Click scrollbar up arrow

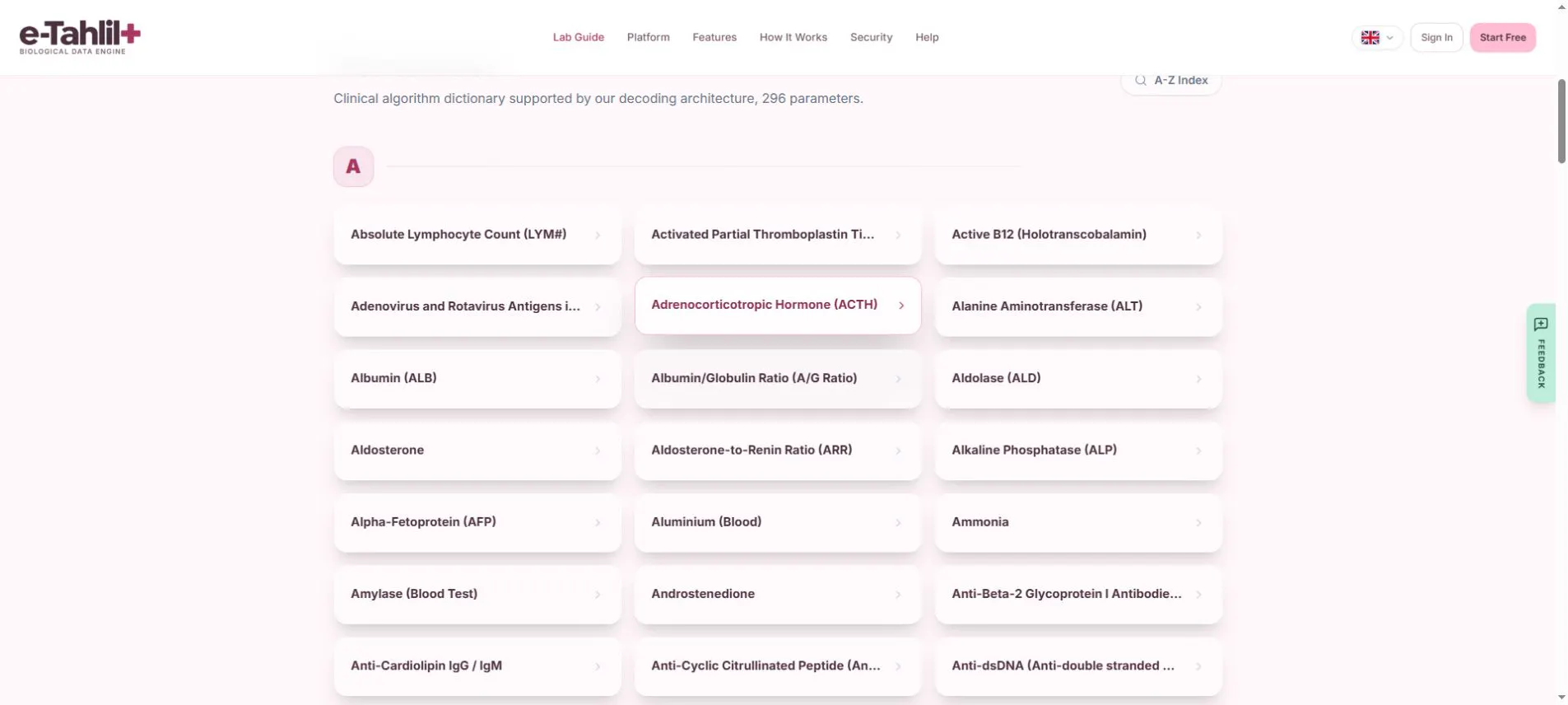click(1561, 7)
